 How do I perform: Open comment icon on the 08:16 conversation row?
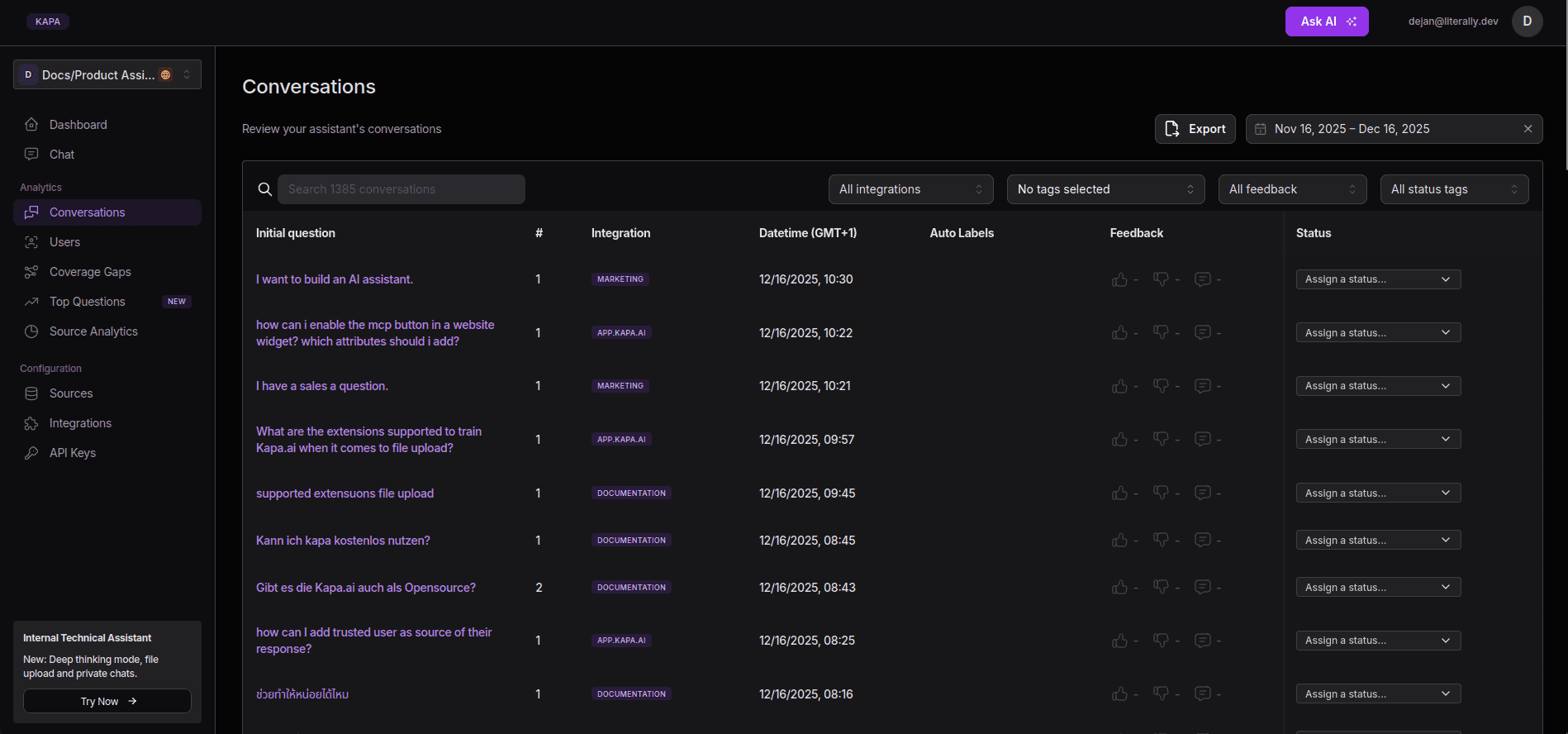click(x=1203, y=693)
